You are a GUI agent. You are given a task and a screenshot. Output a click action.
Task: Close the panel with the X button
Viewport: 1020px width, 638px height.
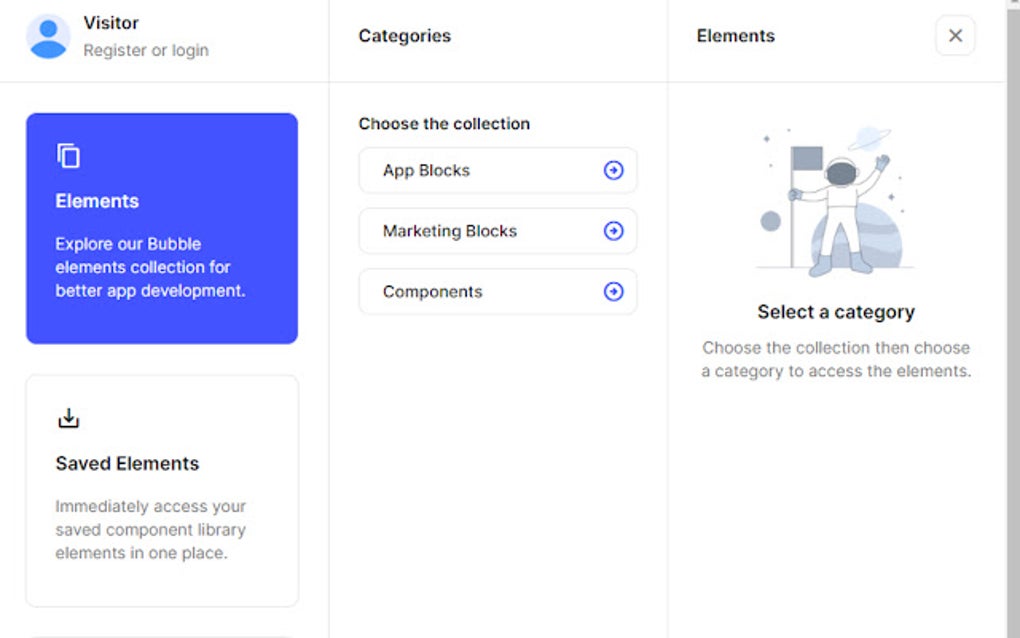tap(955, 36)
